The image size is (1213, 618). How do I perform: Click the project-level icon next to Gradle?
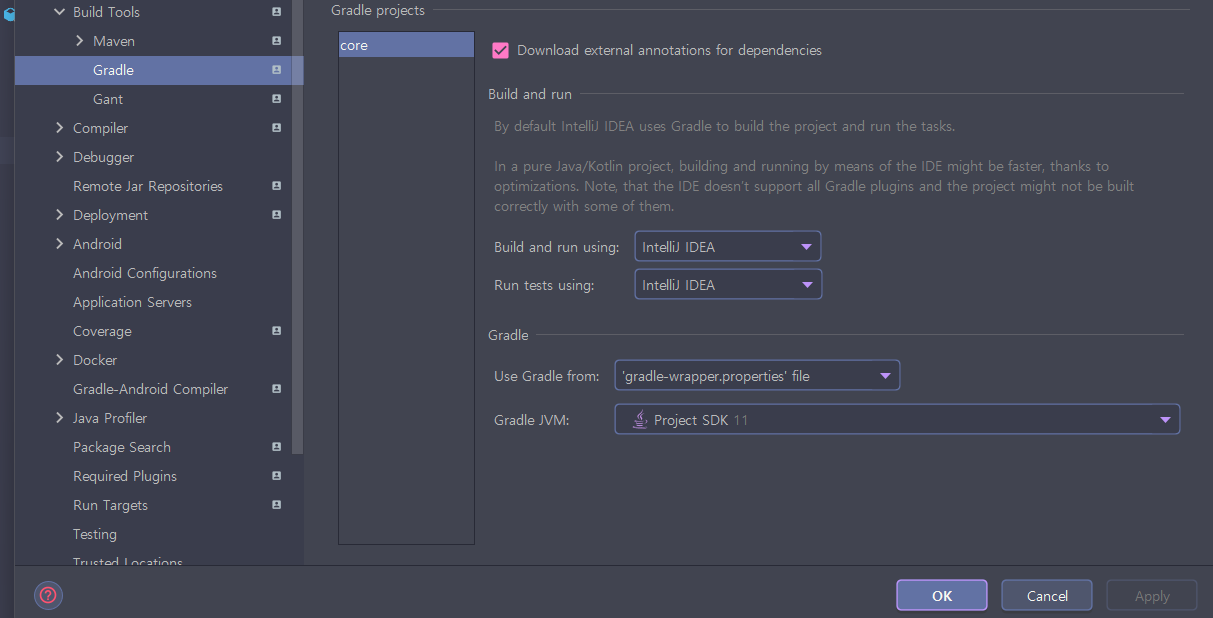click(x=277, y=70)
